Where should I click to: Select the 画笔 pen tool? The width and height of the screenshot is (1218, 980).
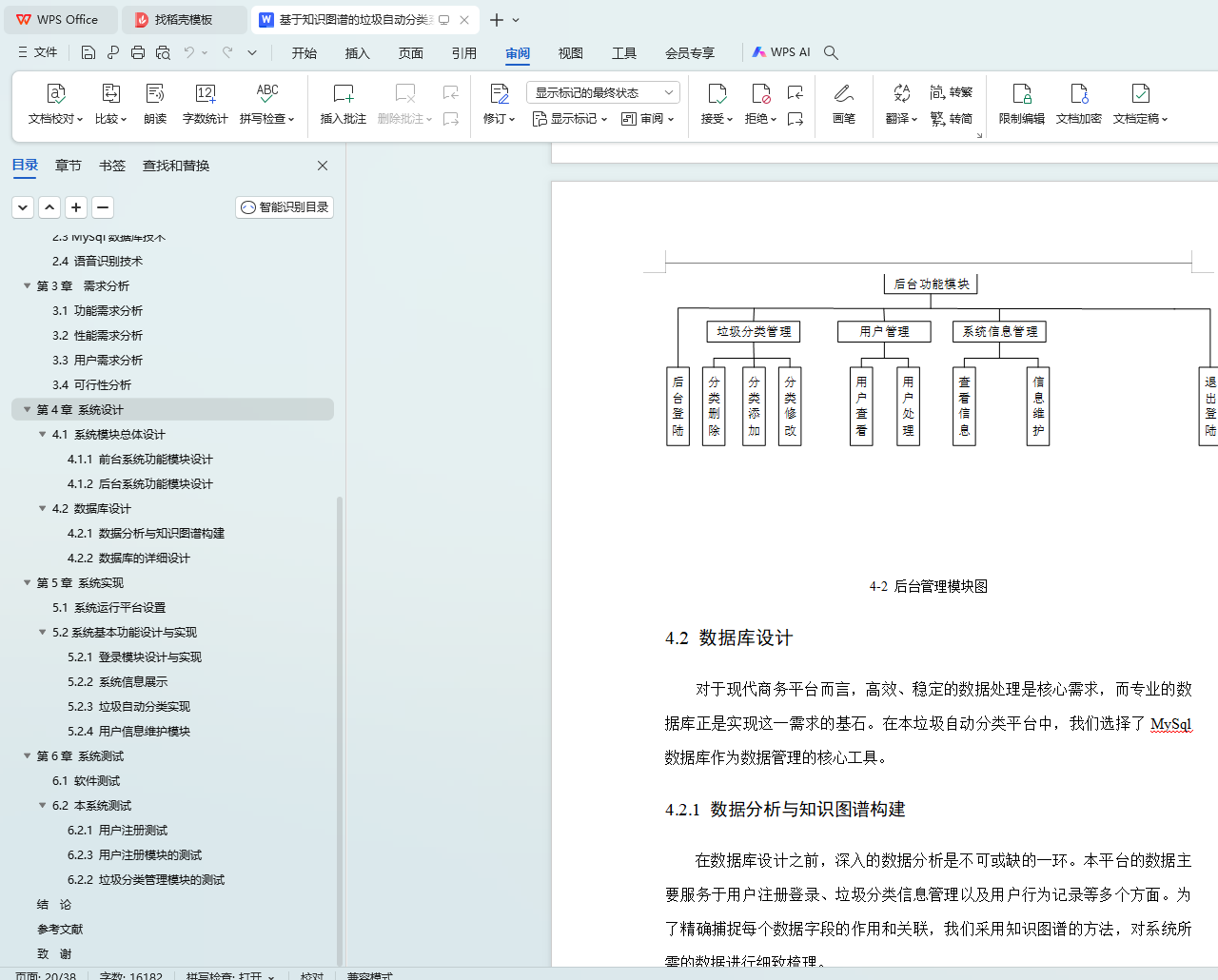pyautogui.click(x=844, y=103)
